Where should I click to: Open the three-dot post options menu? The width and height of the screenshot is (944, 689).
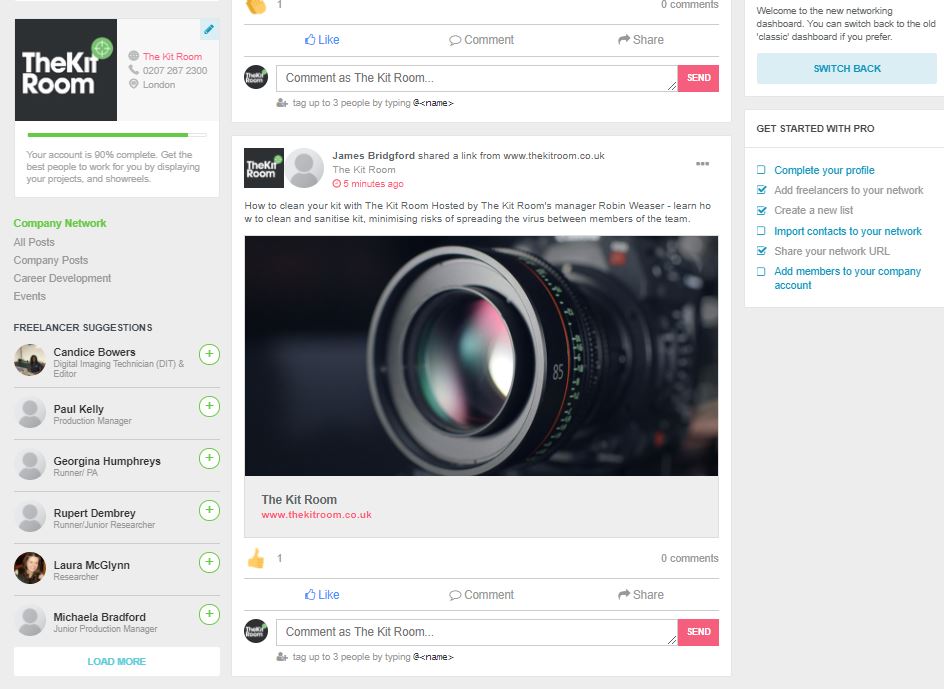702,164
